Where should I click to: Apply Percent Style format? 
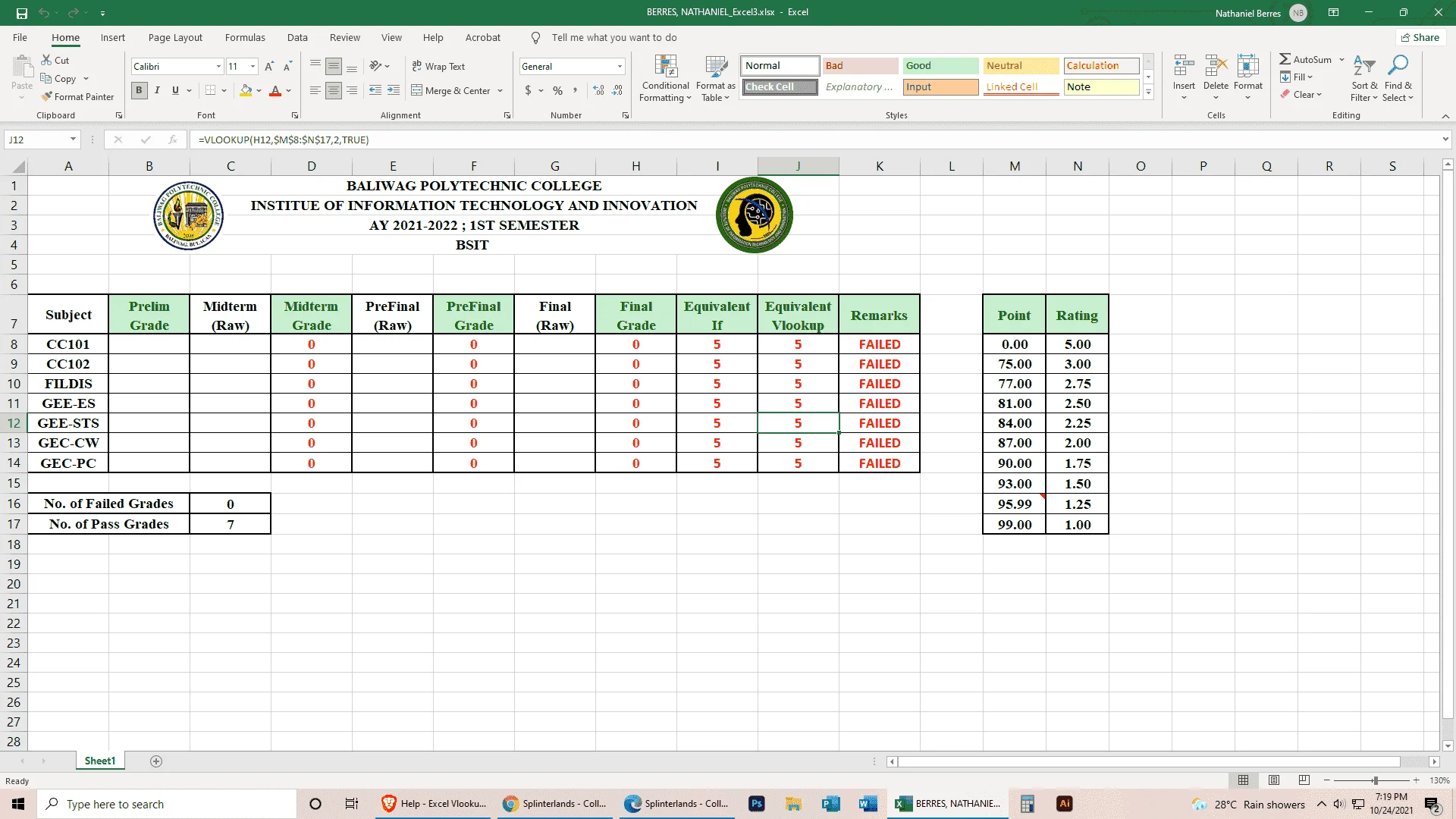(557, 90)
